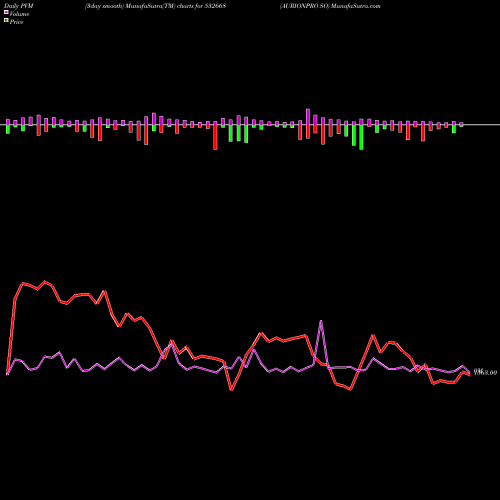Click the longest green bar below baseline
Viewport: 500px width, 500px height.
pos(361,137)
